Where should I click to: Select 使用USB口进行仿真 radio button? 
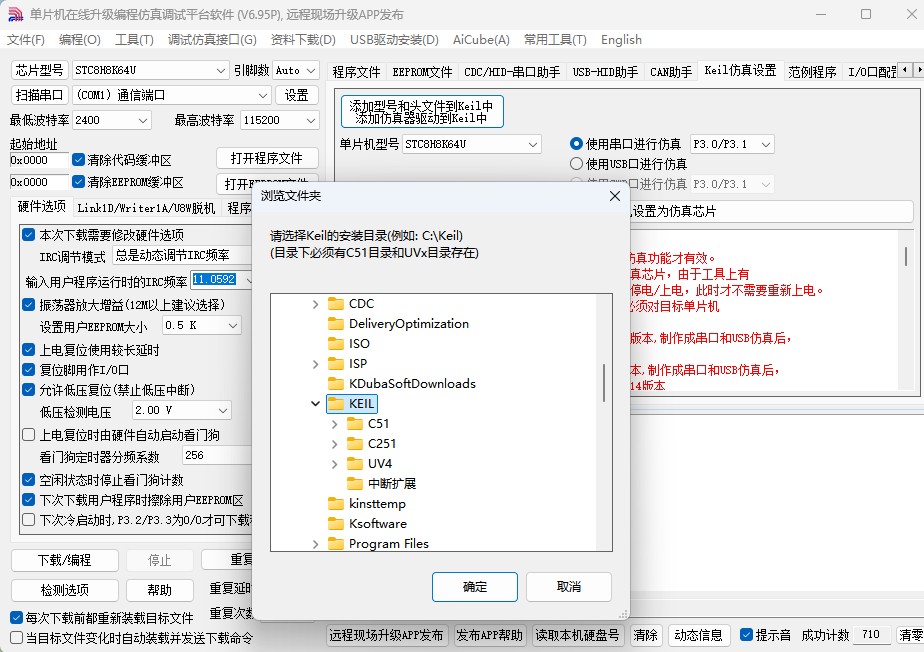click(576, 164)
